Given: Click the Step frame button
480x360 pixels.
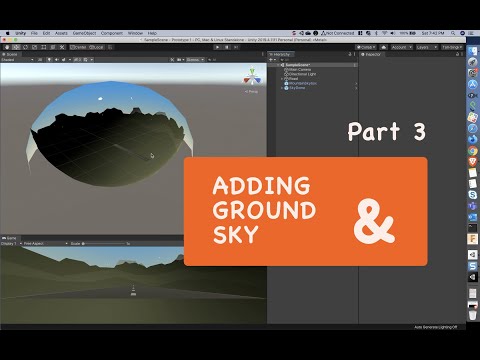Looking at the screenshot, I should coord(236,47).
